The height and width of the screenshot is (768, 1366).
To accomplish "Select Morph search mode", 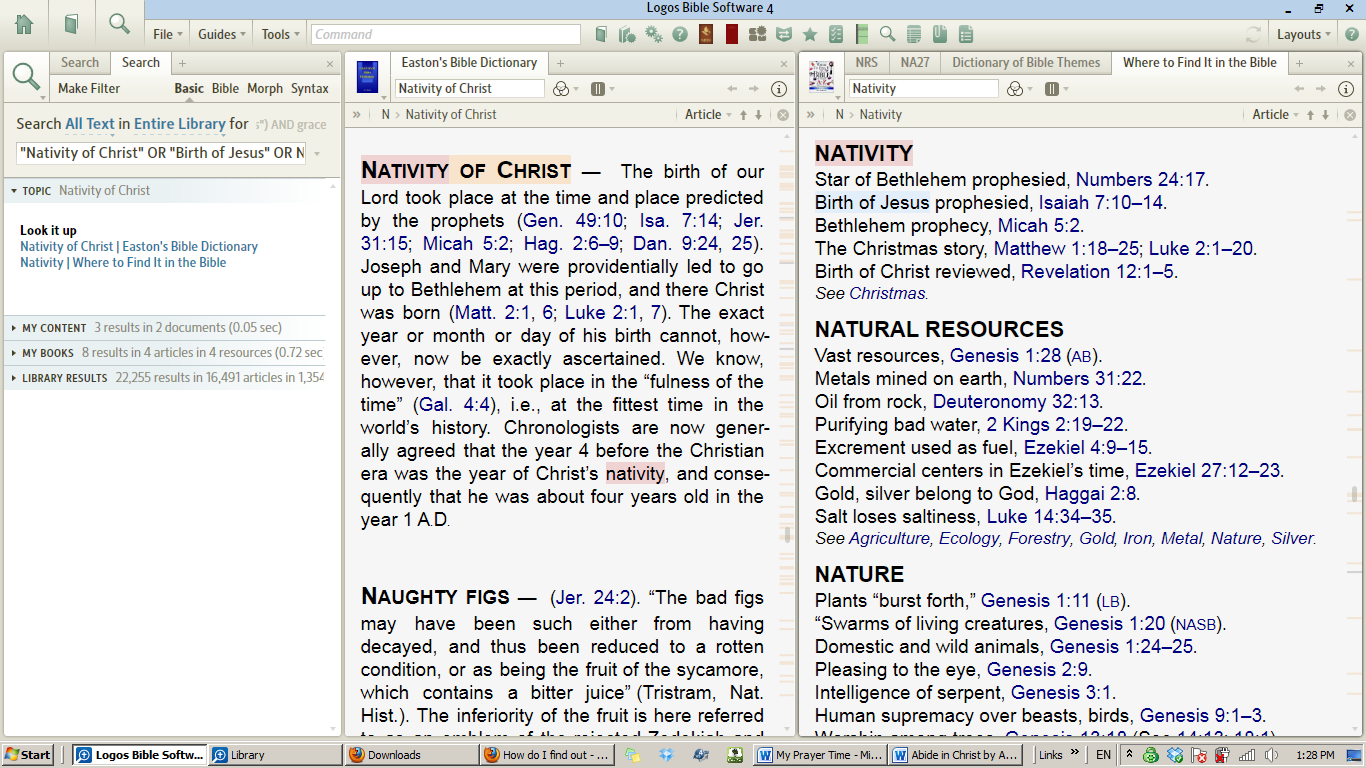I will pos(265,89).
